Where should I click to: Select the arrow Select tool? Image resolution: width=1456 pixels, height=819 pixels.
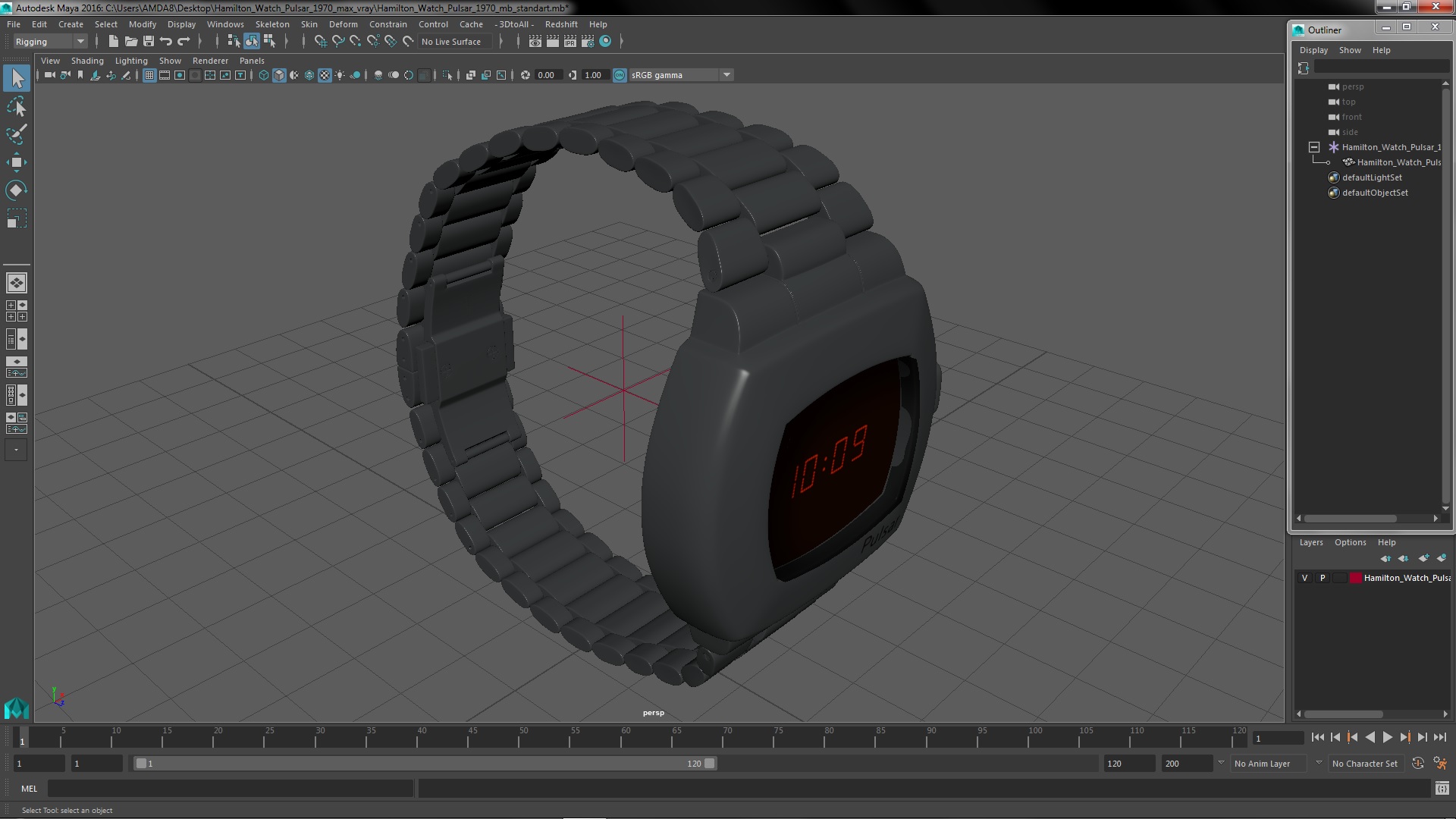coord(17,77)
